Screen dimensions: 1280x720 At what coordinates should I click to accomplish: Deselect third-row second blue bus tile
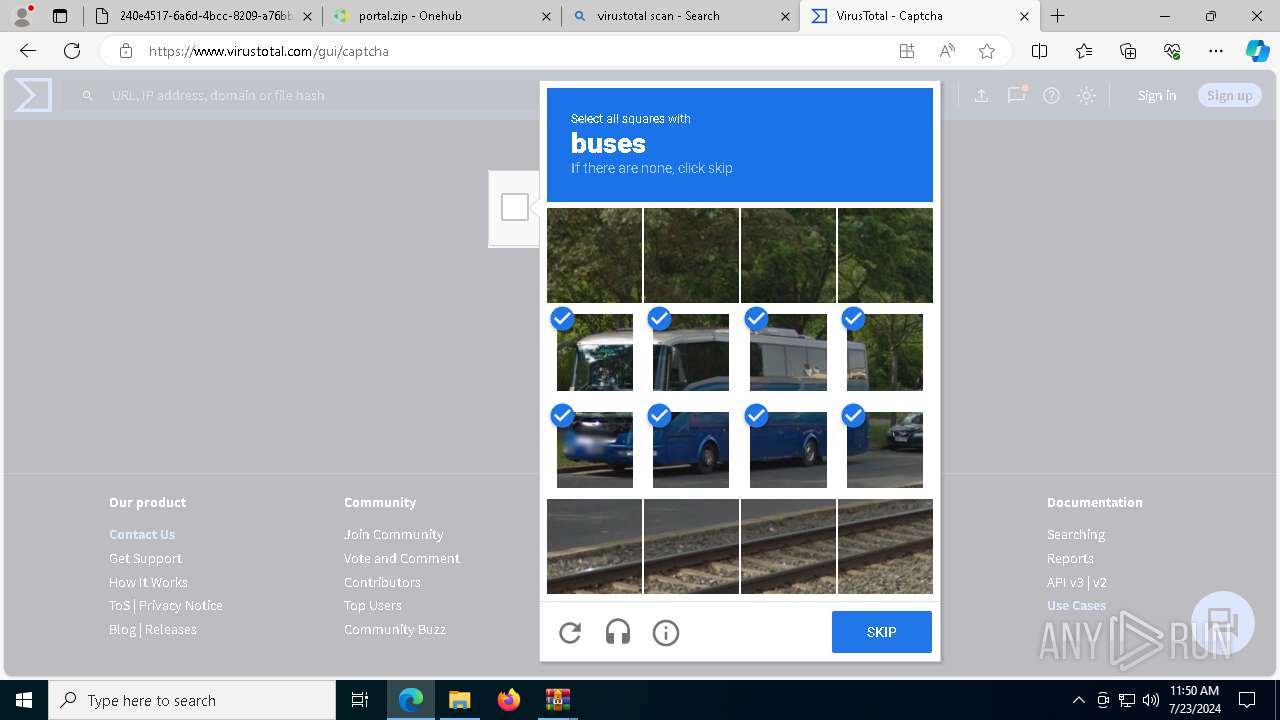point(691,449)
